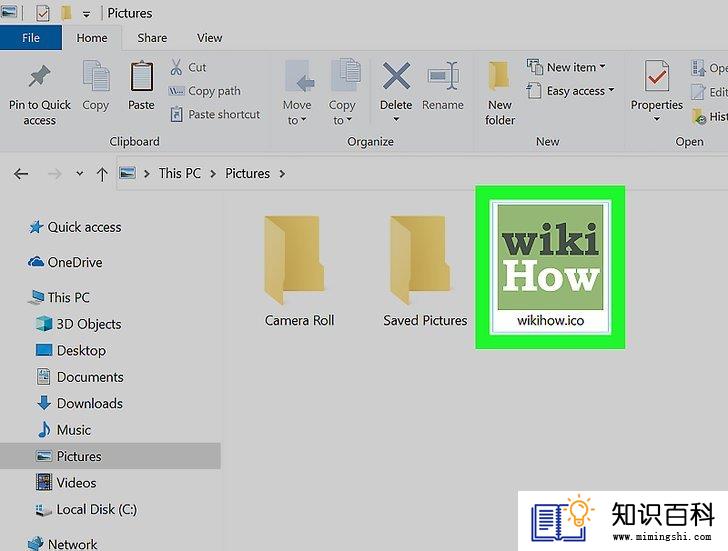Click the Videos label in sidebar
The image size is (728, 551).
(x=77, y=482)
